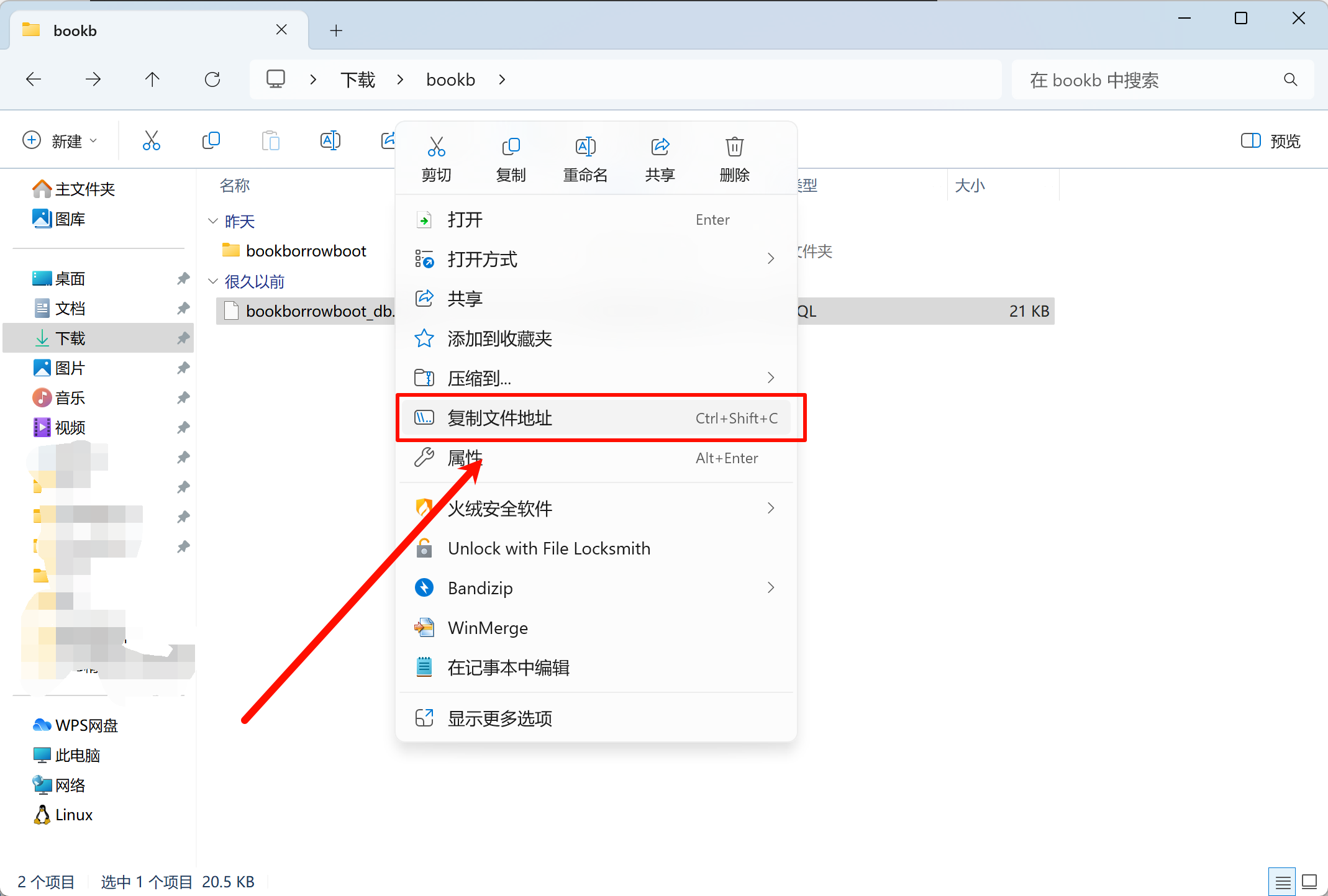Refresh the current folder view
1328x896 pixels.
[212, 79]
